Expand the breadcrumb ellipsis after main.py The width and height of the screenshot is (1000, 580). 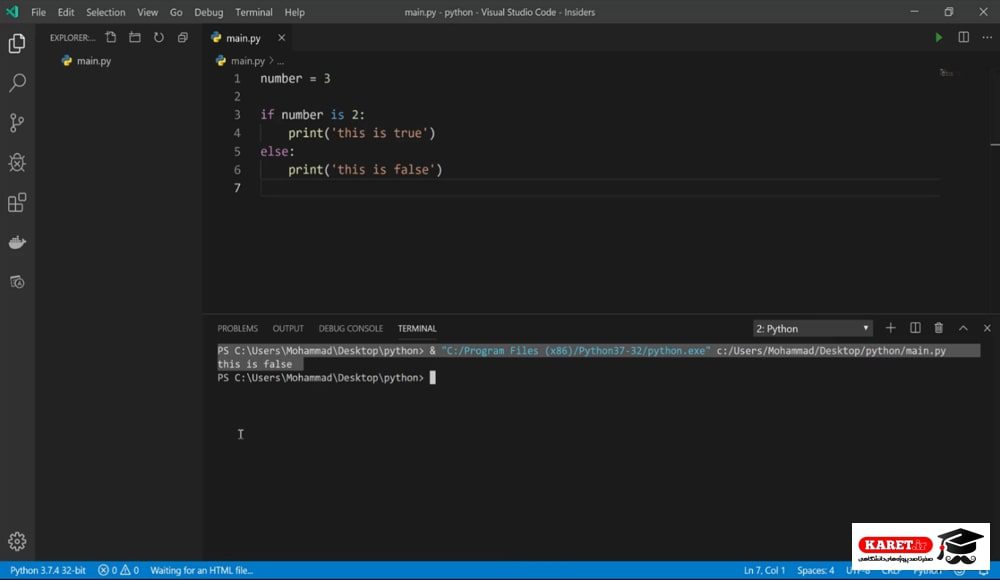(x=281, y=61)
